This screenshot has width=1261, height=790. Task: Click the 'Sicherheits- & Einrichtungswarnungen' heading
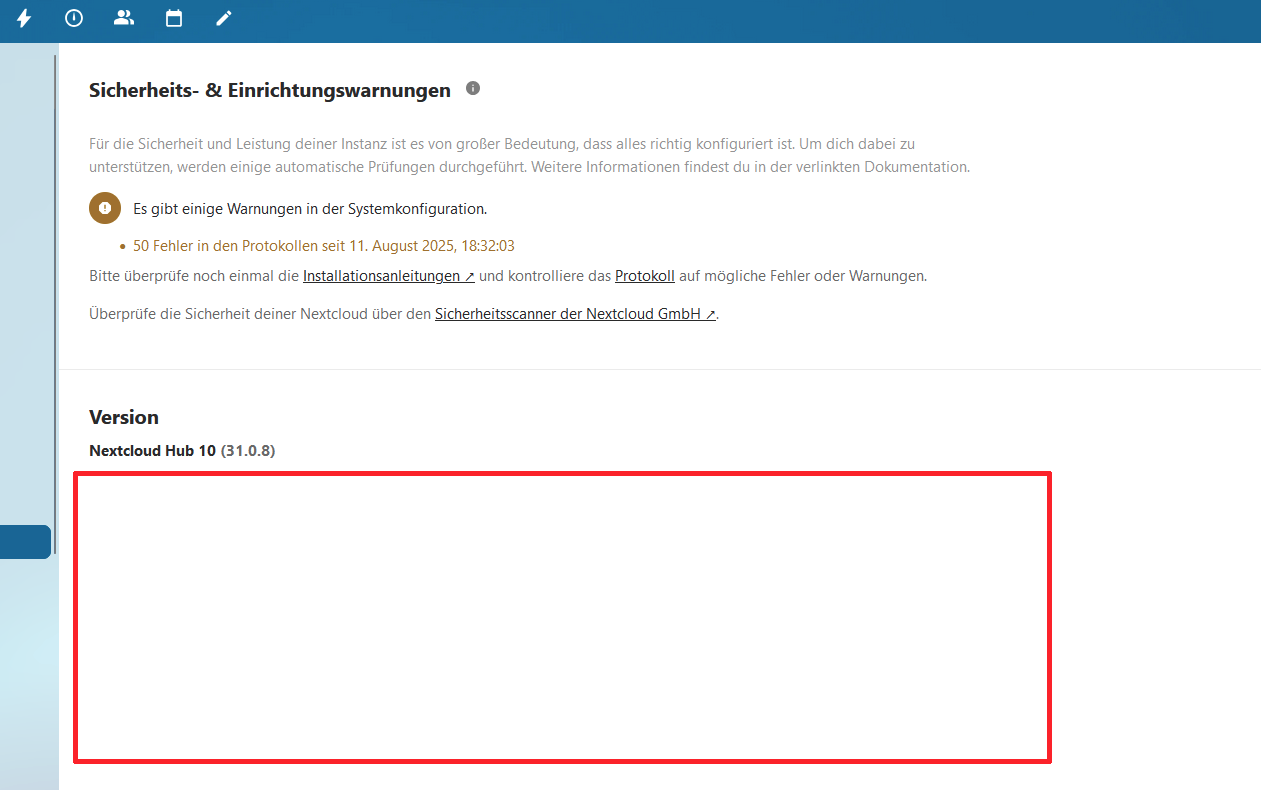(270, 90)
